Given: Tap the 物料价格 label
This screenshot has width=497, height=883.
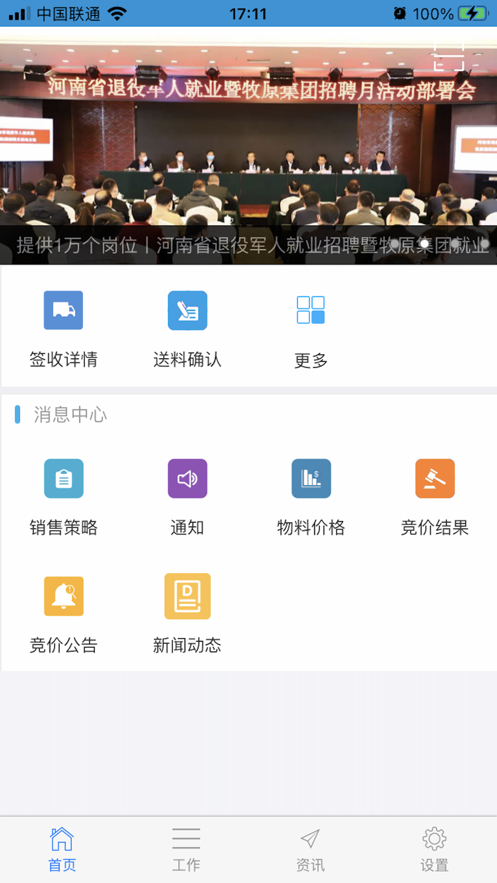Looking at the screenshot, I should (x=311, y=528).
